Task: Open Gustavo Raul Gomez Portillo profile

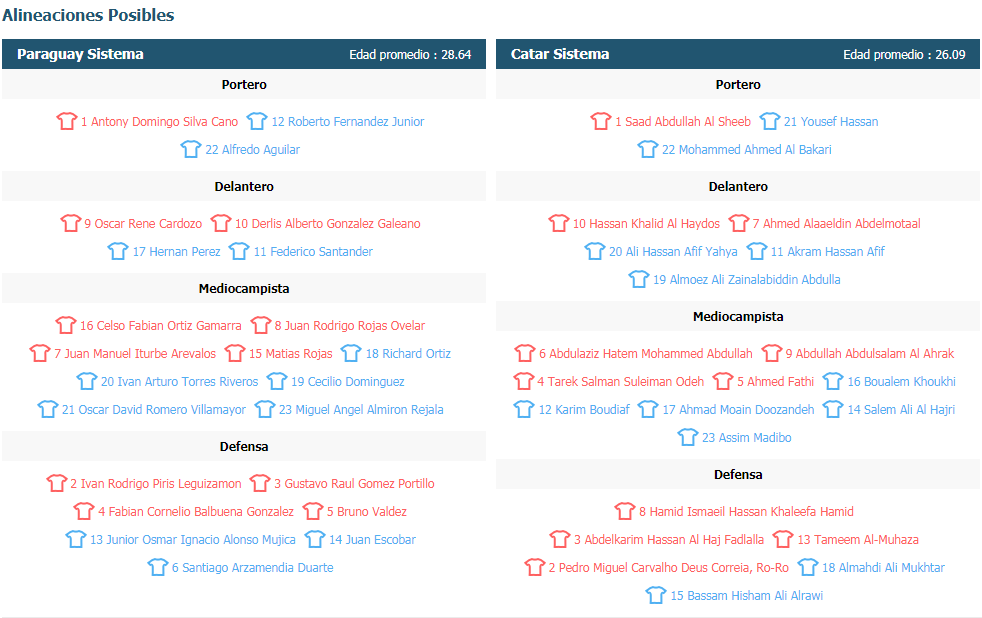Action: [x=354, y=484]
